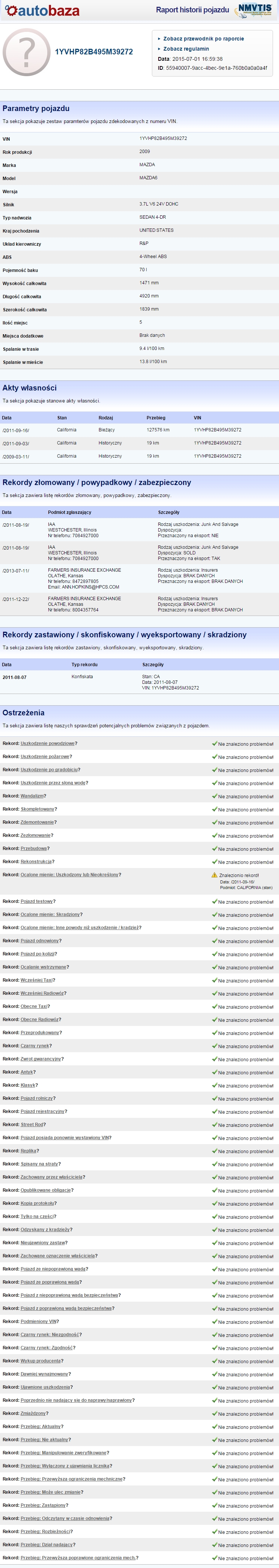Click the NMVTIS logo badge
279x1568 pixels.
[255, 11]
